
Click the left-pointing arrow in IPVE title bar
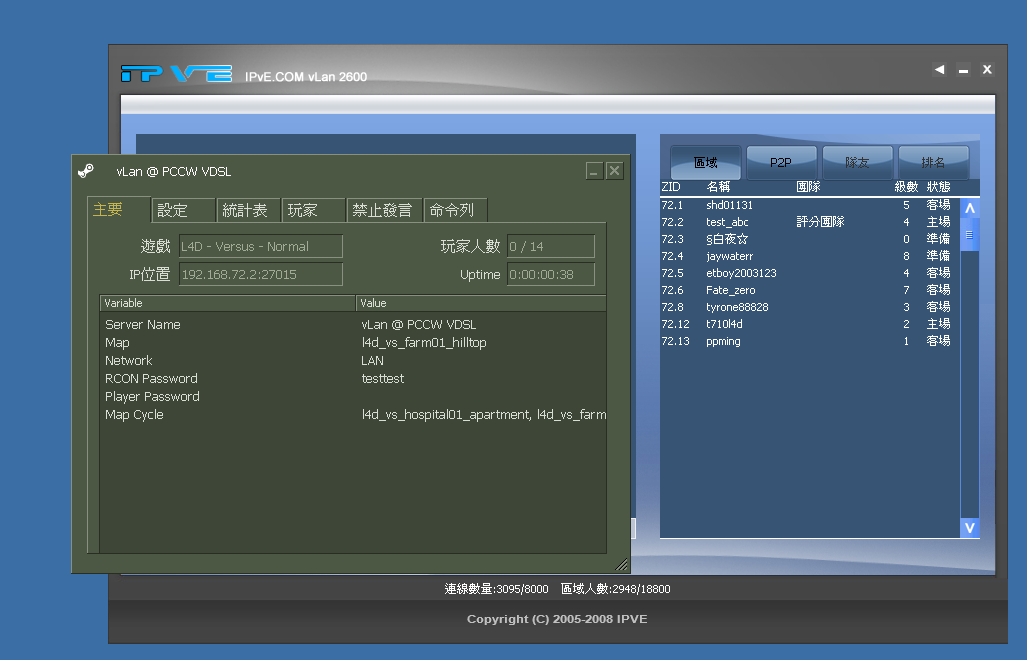pyautogui.click(x=939, y=69)
